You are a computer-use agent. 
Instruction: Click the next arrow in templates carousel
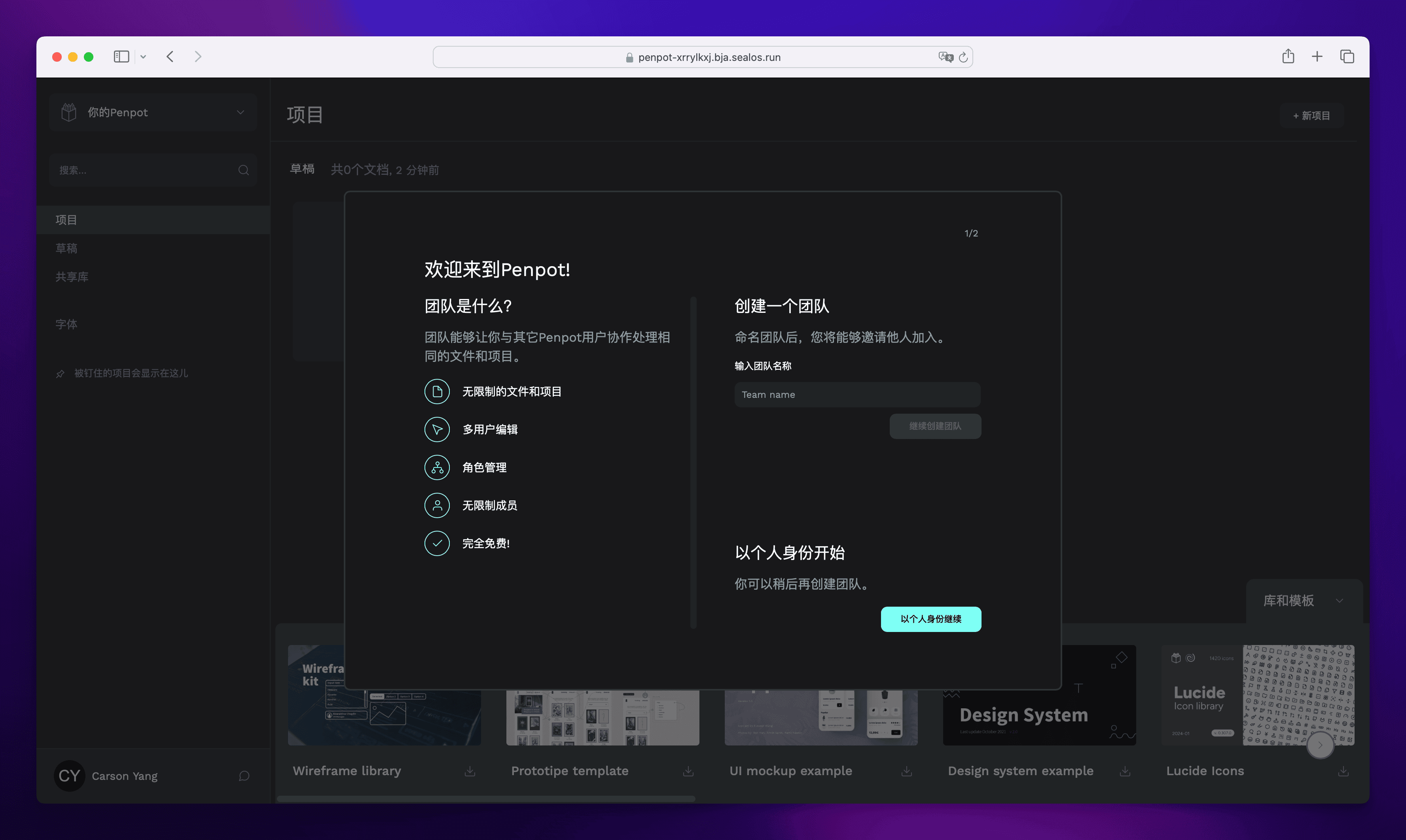click(x=1320, y=745)
